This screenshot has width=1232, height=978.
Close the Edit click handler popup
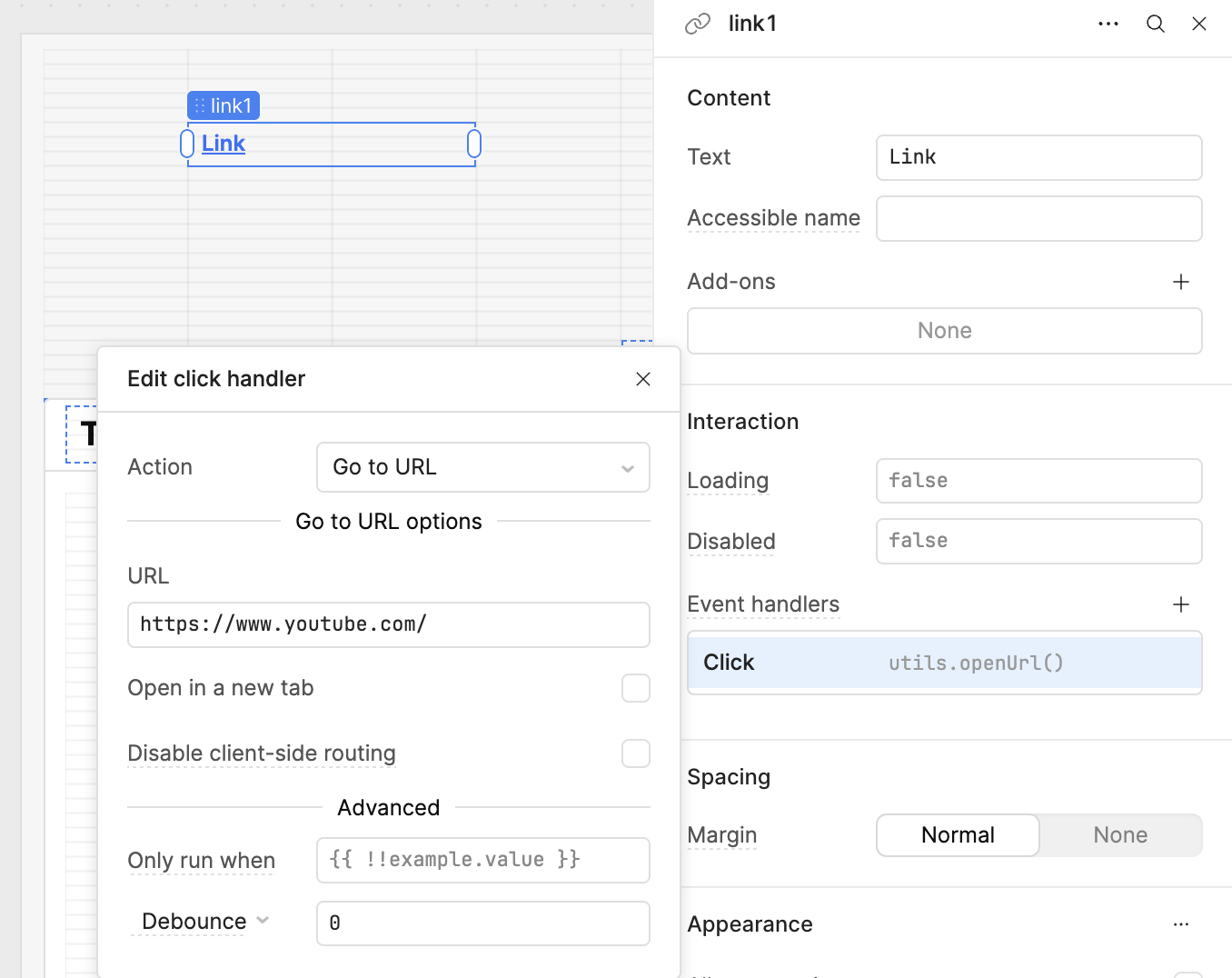coord(643,379)
